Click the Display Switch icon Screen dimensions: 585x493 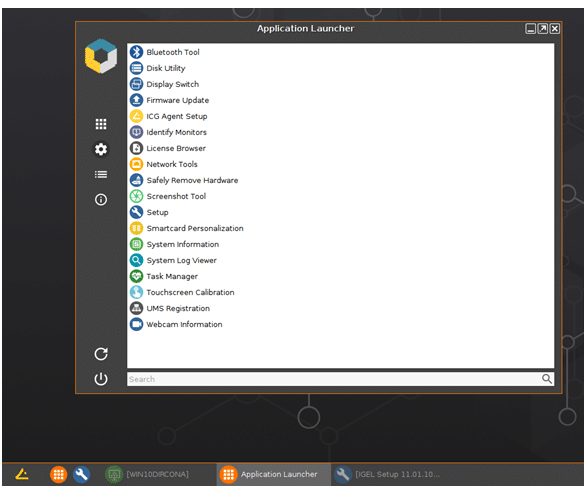pos(136,84)
